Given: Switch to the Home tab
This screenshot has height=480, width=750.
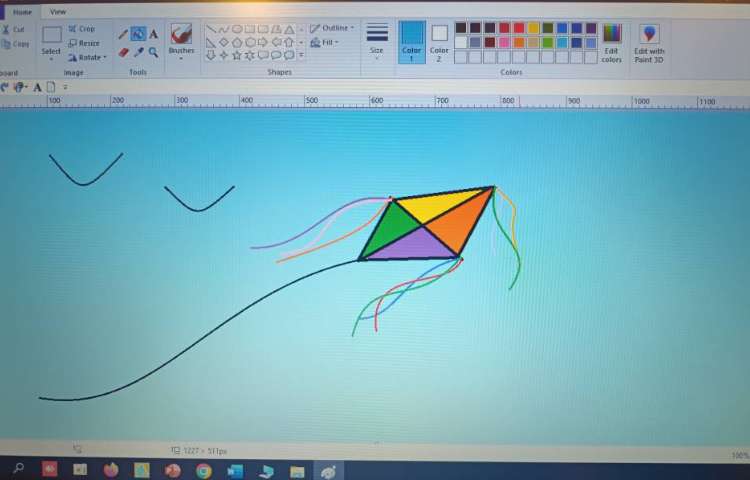Looking at the screenshot, I should click(22, 11).
